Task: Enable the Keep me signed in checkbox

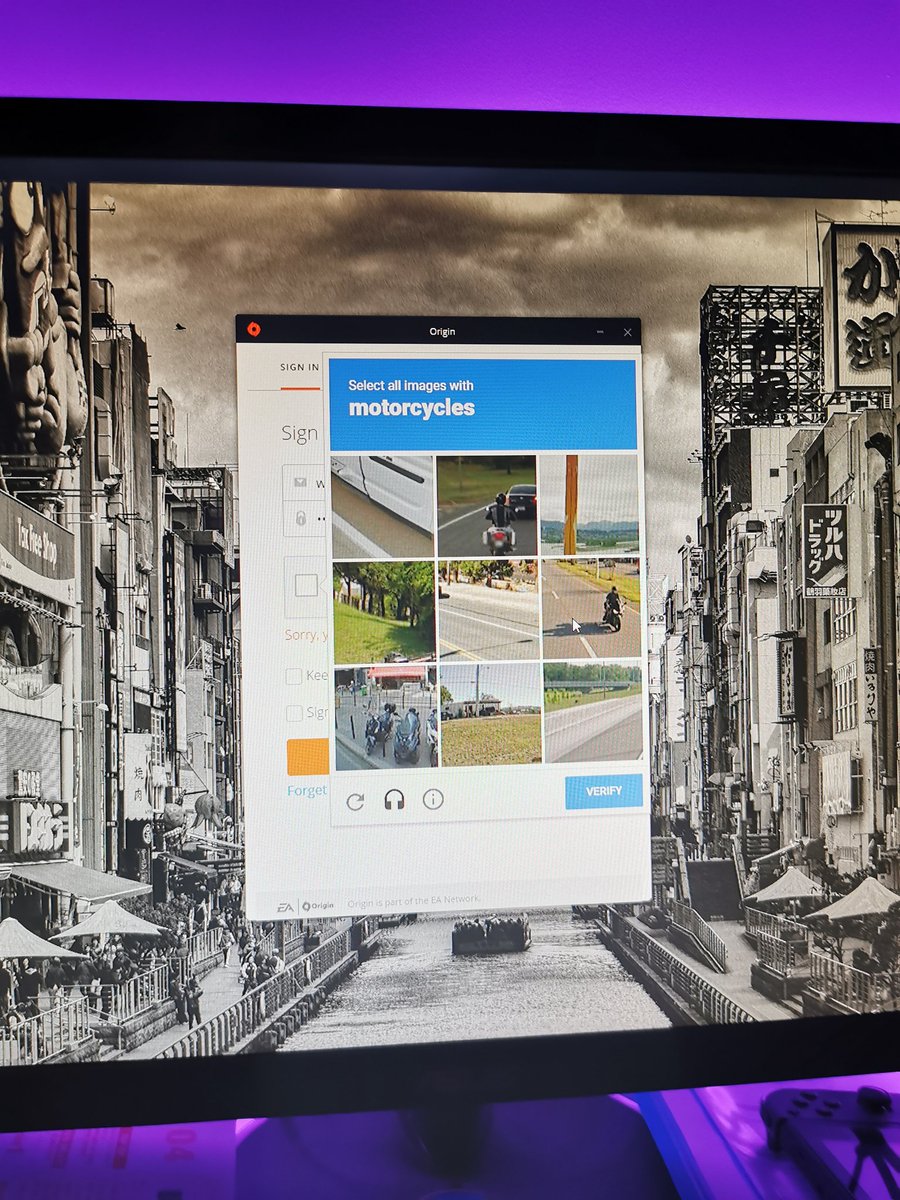Action: 294,676
